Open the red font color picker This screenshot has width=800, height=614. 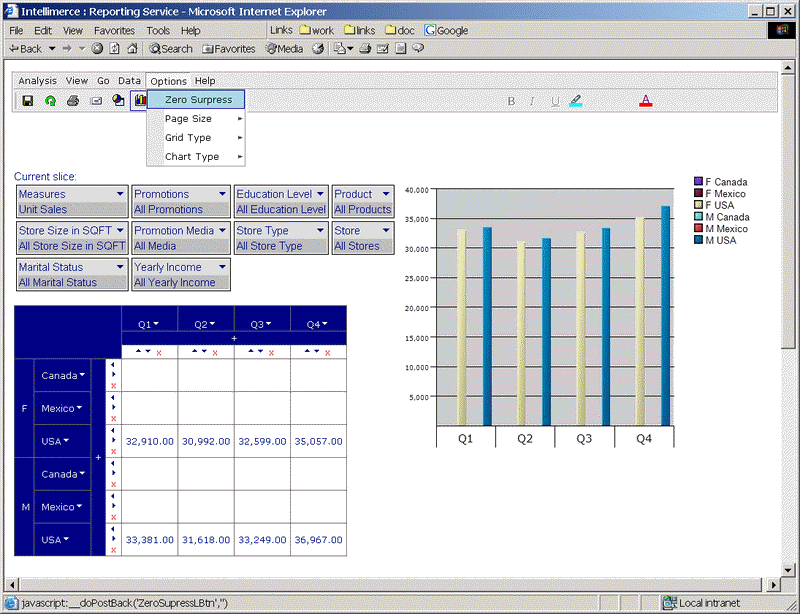coord(646,101)
